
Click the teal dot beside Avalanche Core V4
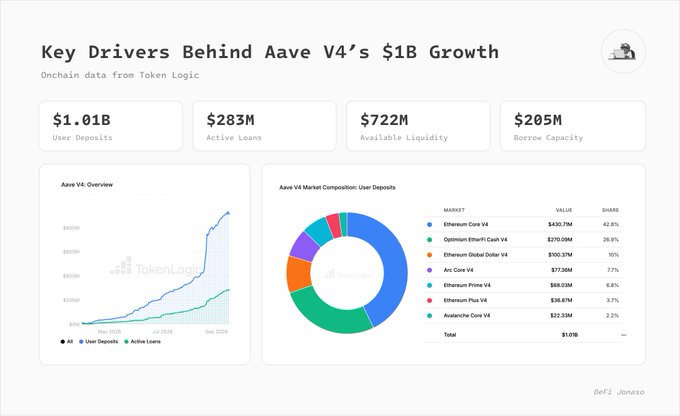pyautogui.click(x=429, y=316)
